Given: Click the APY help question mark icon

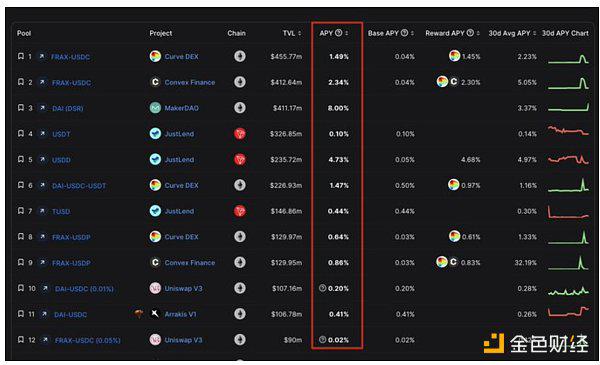Looking at the screenshot, I should pos(339,33).
